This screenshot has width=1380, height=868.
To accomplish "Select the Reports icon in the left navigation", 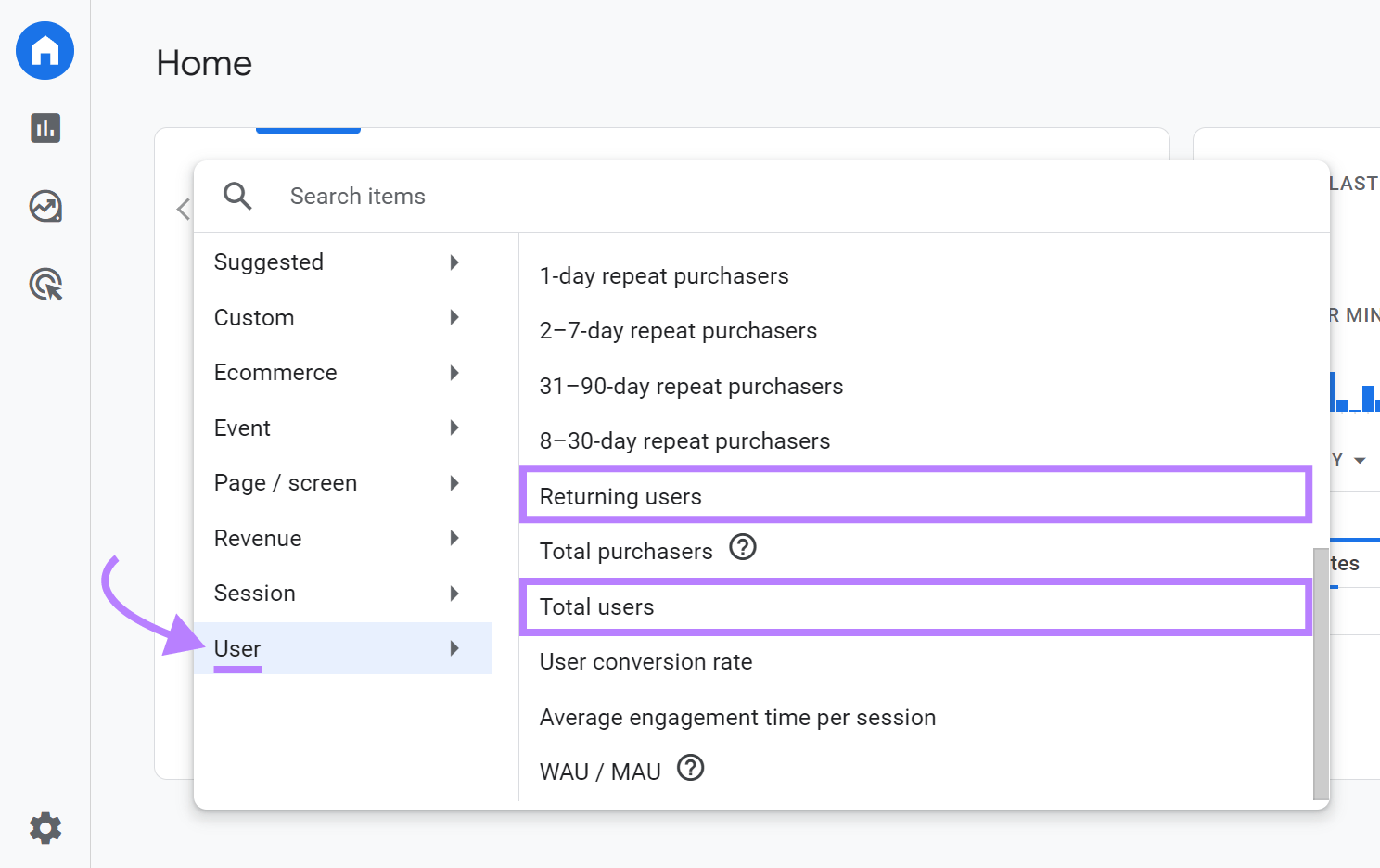I will tap(45, 128).
